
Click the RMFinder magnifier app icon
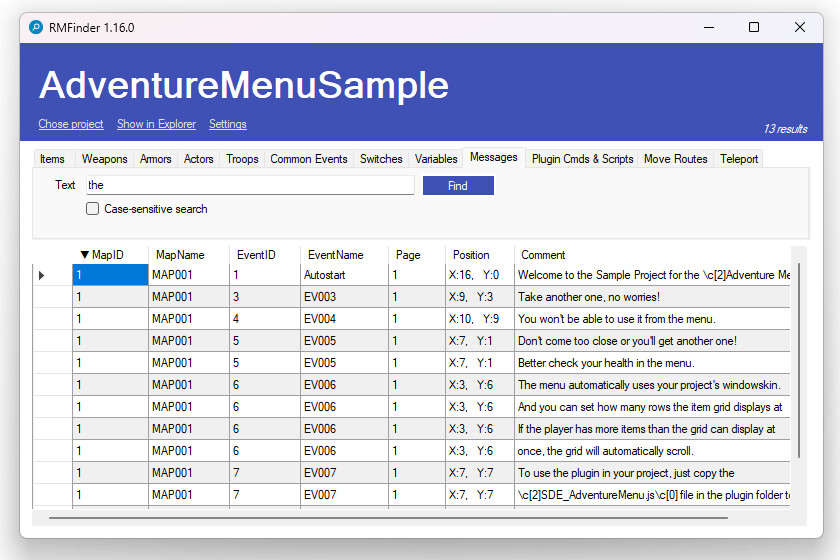point(36,28)
